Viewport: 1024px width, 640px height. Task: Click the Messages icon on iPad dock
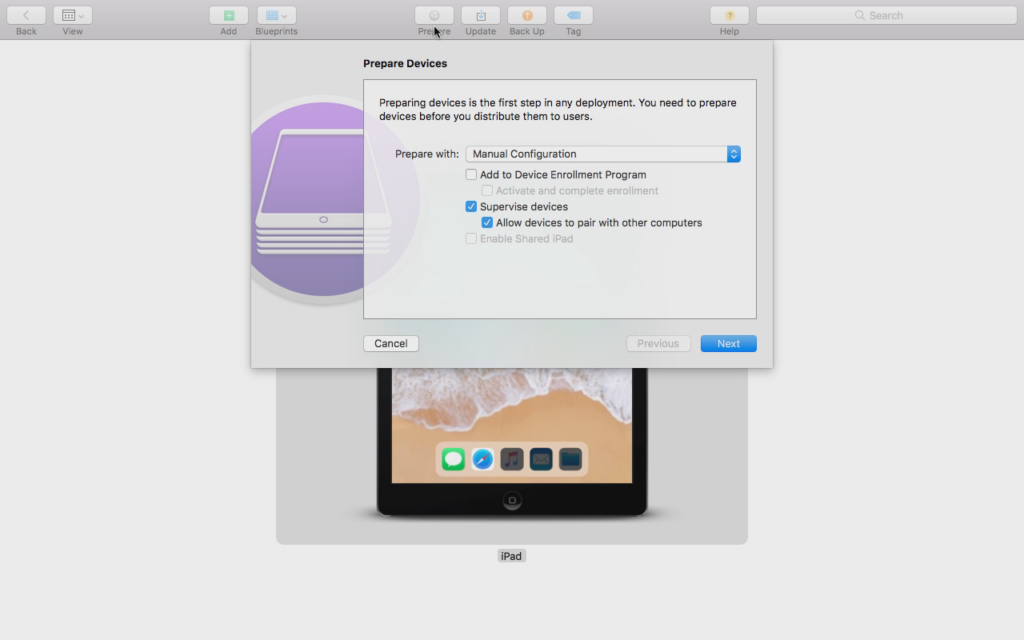454,460
